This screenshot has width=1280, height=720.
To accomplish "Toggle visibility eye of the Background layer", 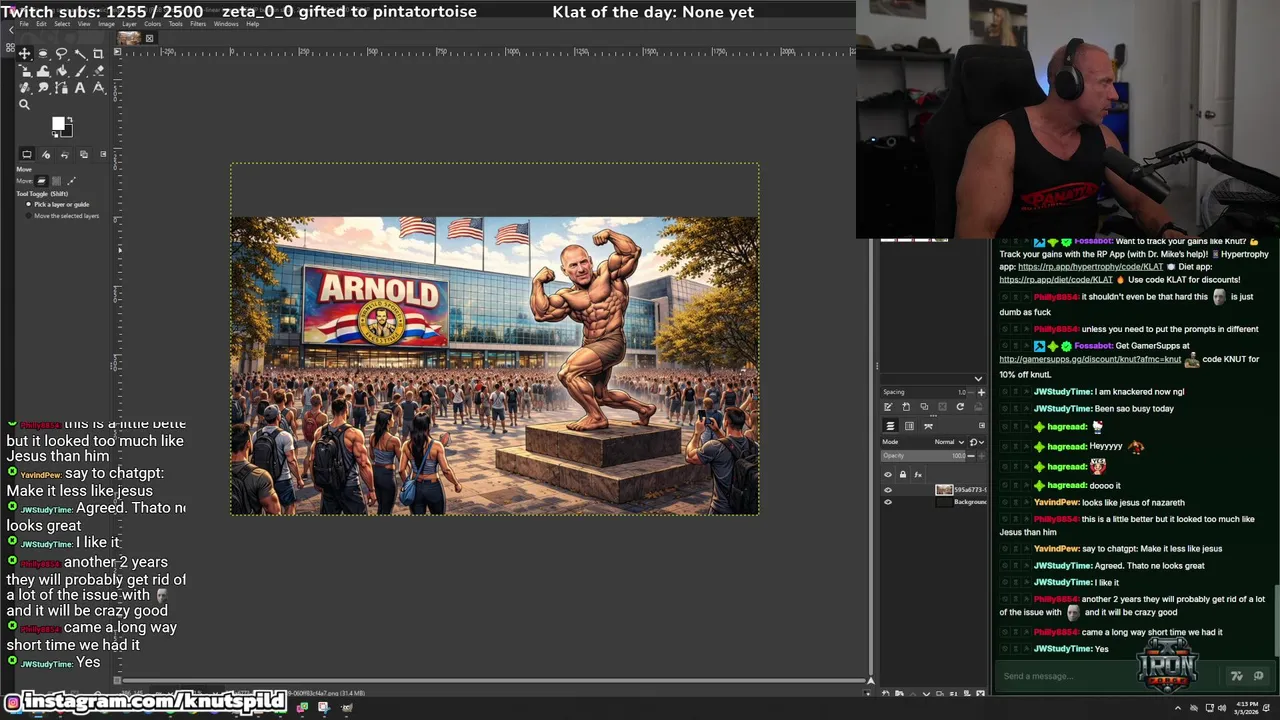I will click(888, 502).
